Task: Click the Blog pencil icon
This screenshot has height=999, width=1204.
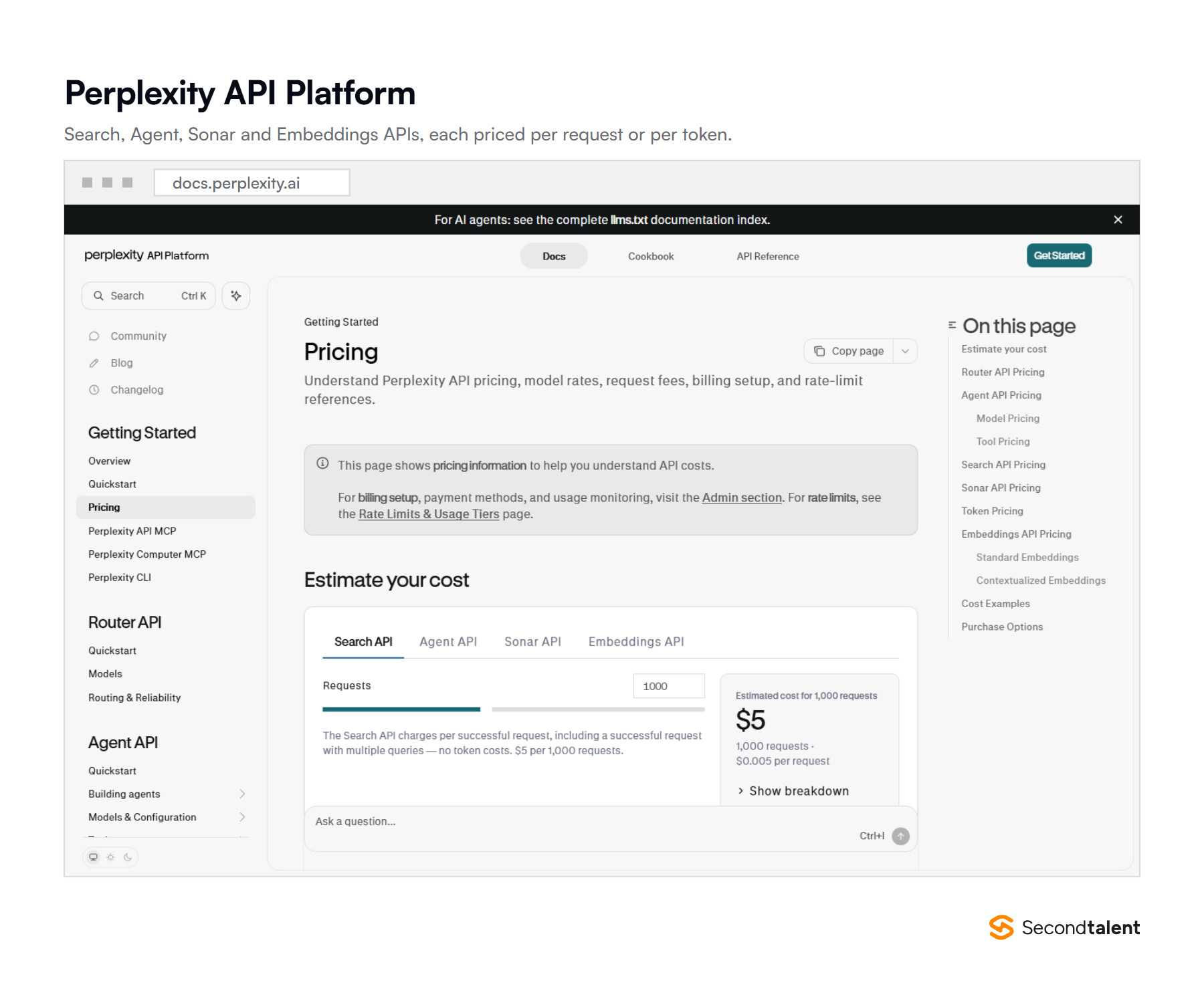Action: point(94,363)
